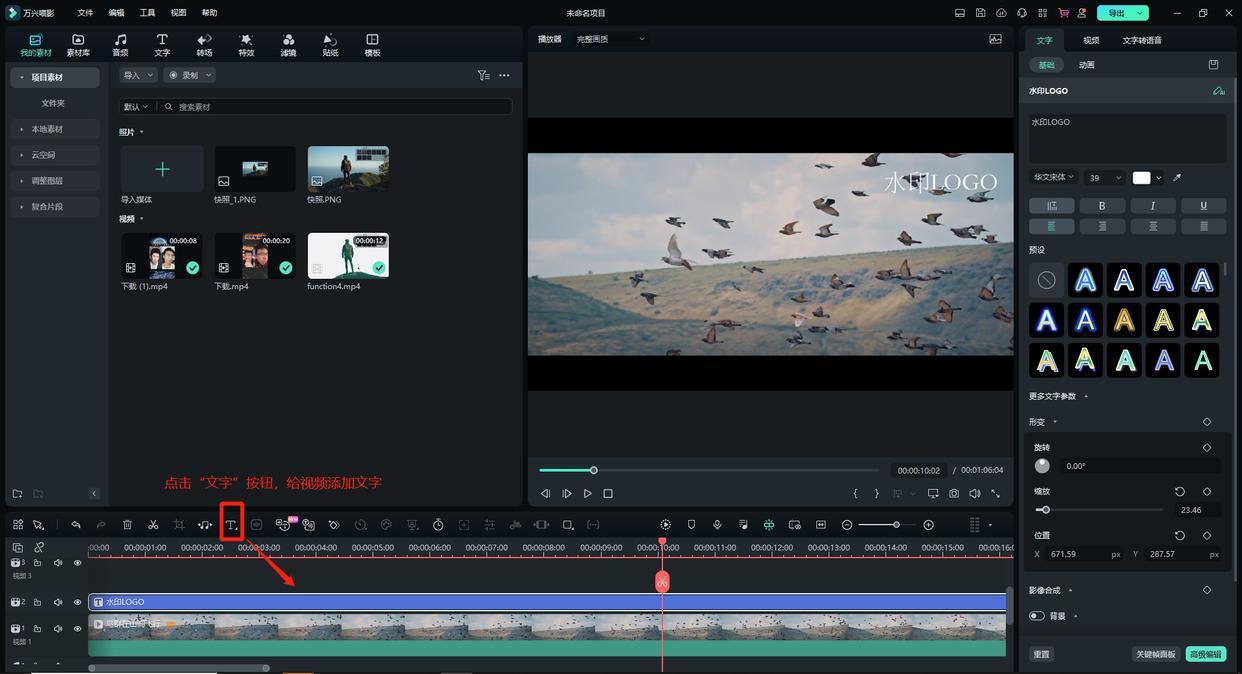Click the microphone voiceover icon
The width and height of the screenshot is (1242, 674).
coord(717,525)
